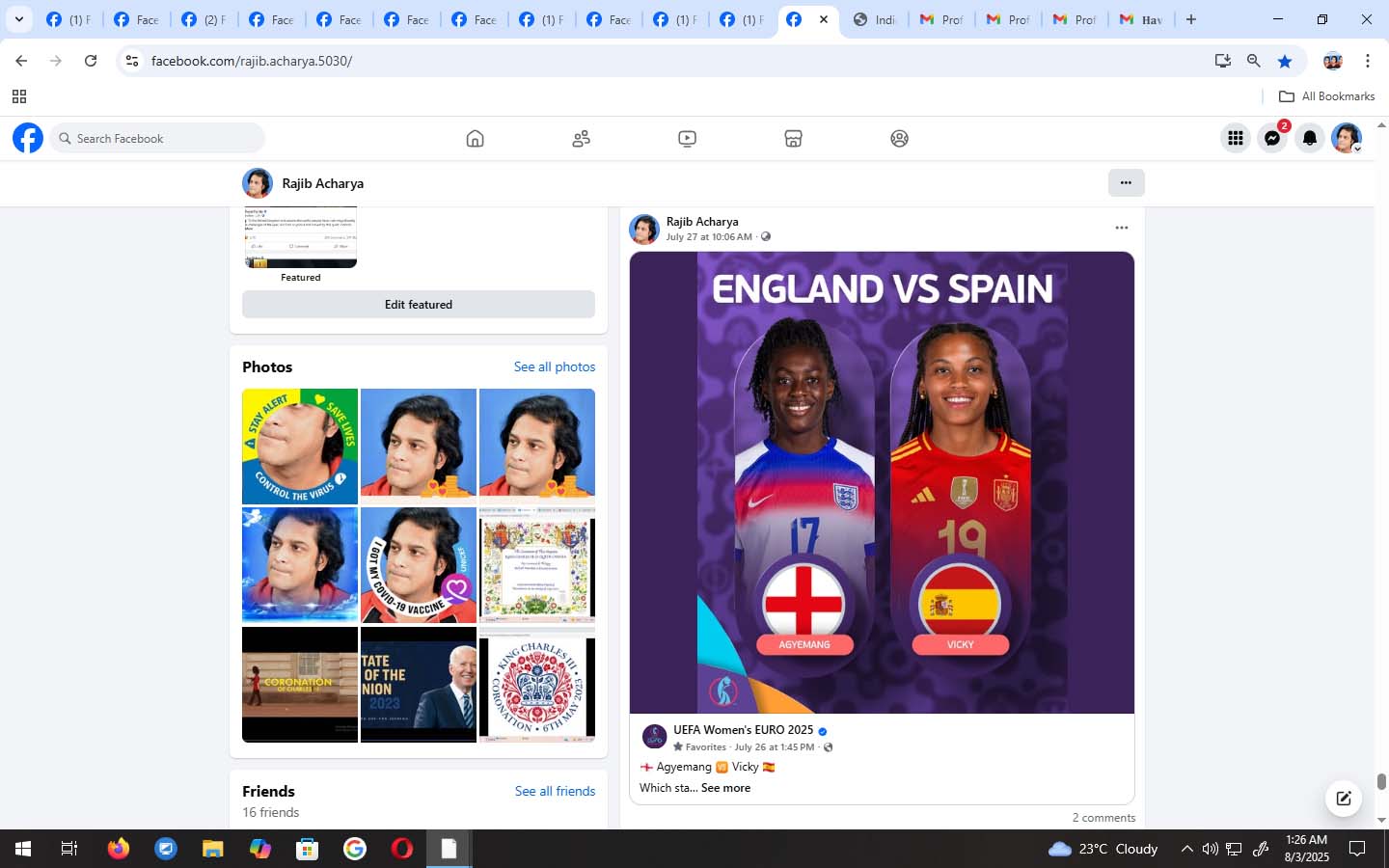This screenshot has height=868, width=1389.
Task: Switch to the Hav Gmail tab
Action: (1141, 19)
